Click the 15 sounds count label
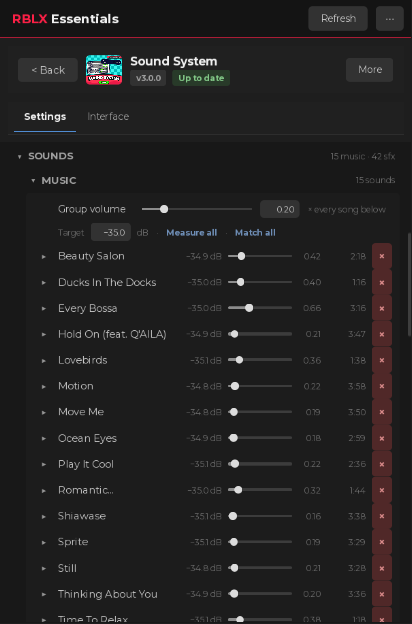412x624 pixels. [375, 180]
